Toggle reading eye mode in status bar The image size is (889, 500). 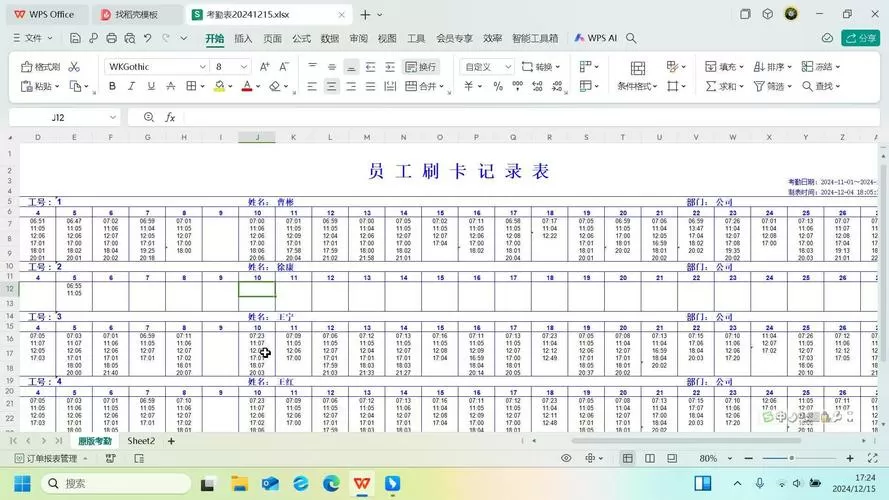pos(566,458)
